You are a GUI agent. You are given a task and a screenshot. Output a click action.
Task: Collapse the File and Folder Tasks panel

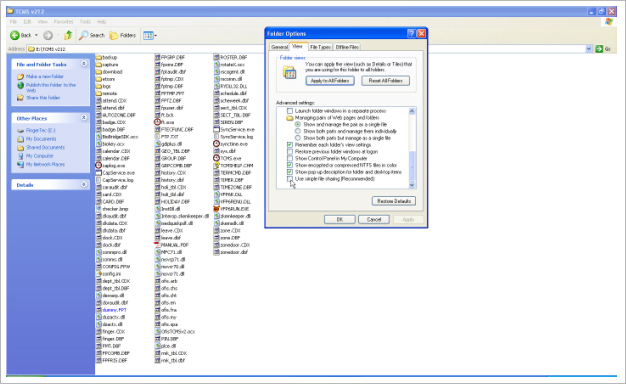point(84,64)
